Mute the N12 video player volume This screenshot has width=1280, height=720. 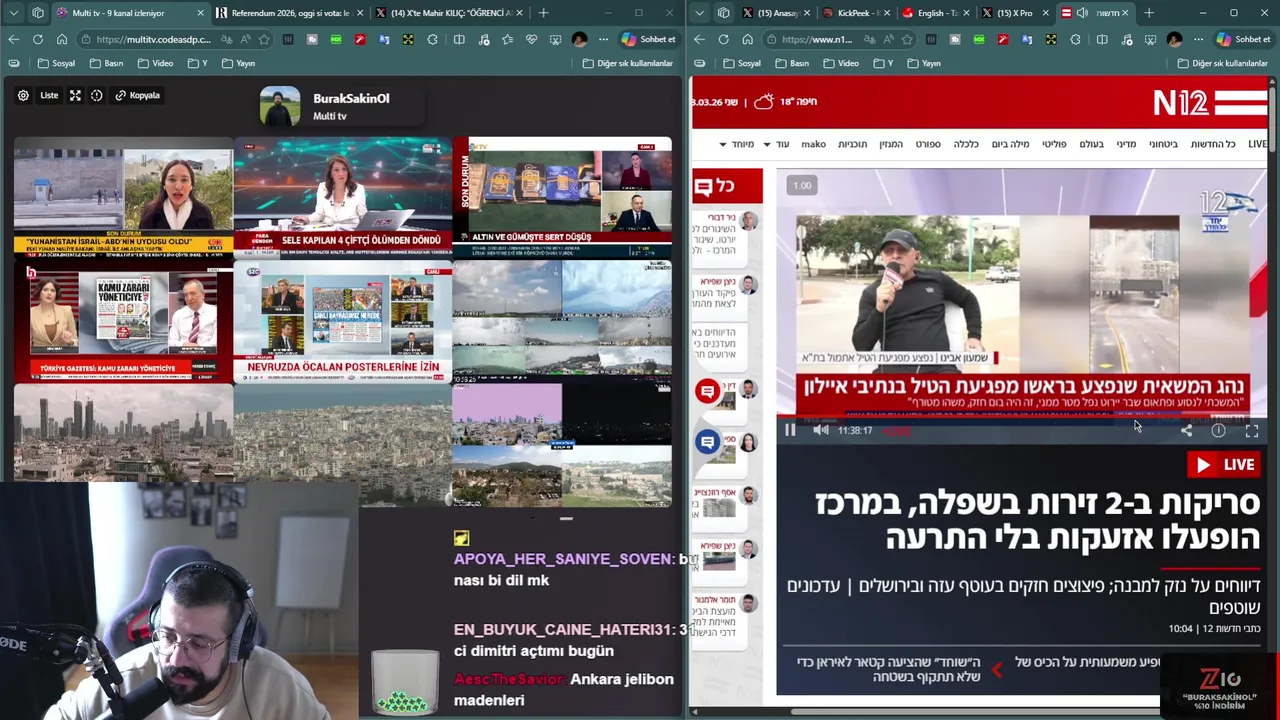[821, 430]
